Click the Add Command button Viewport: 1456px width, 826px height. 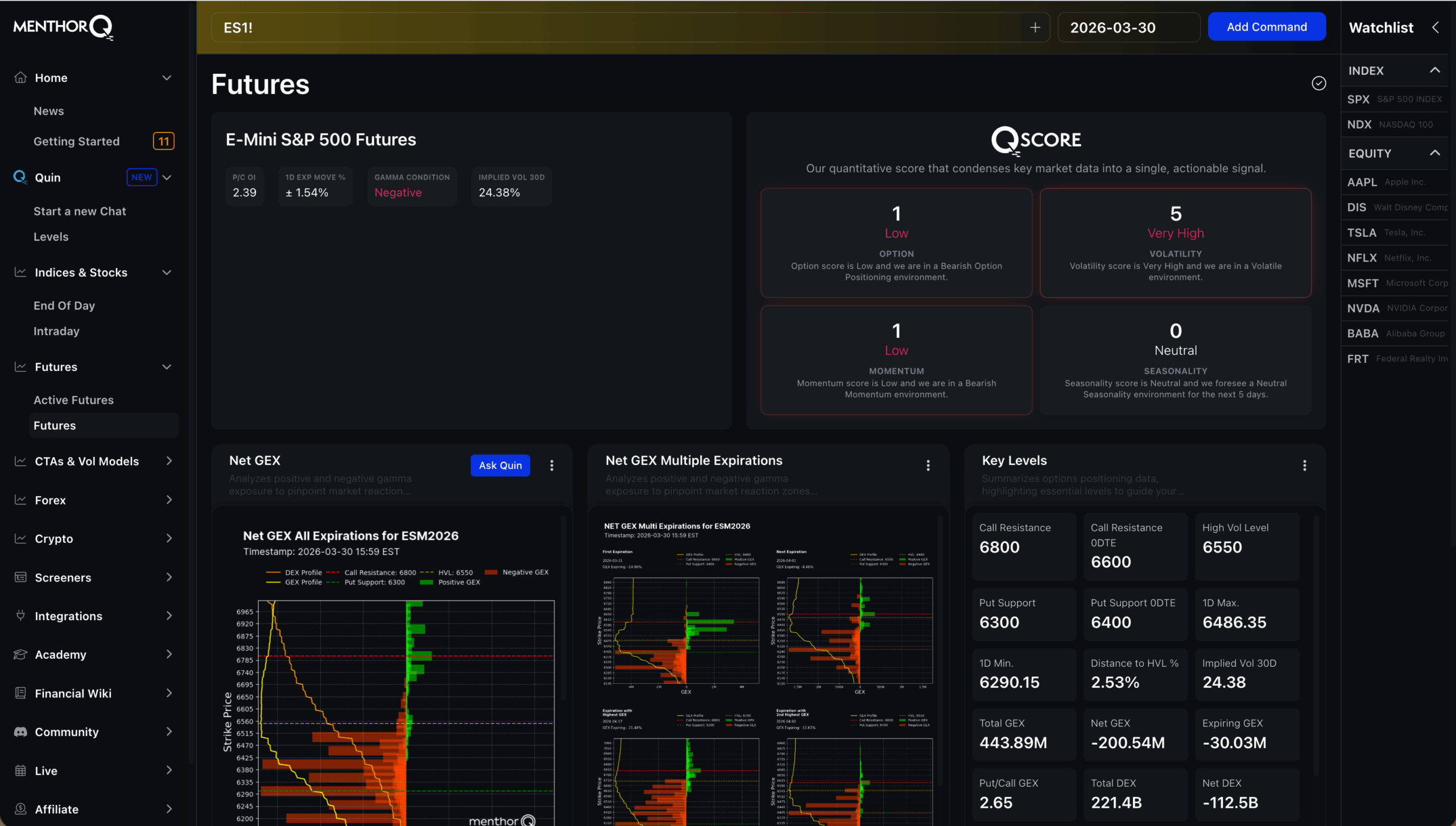point(1267,27)
